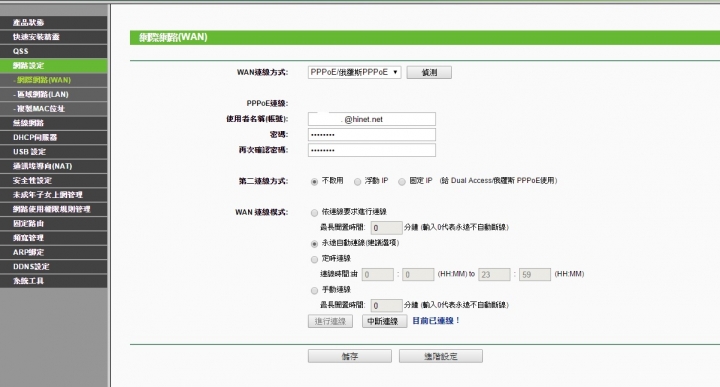Image resolution: width=720 pixels, height=387 pixels.
Task: Click the end hour field showing 23
Action: (x=494, y=275)
